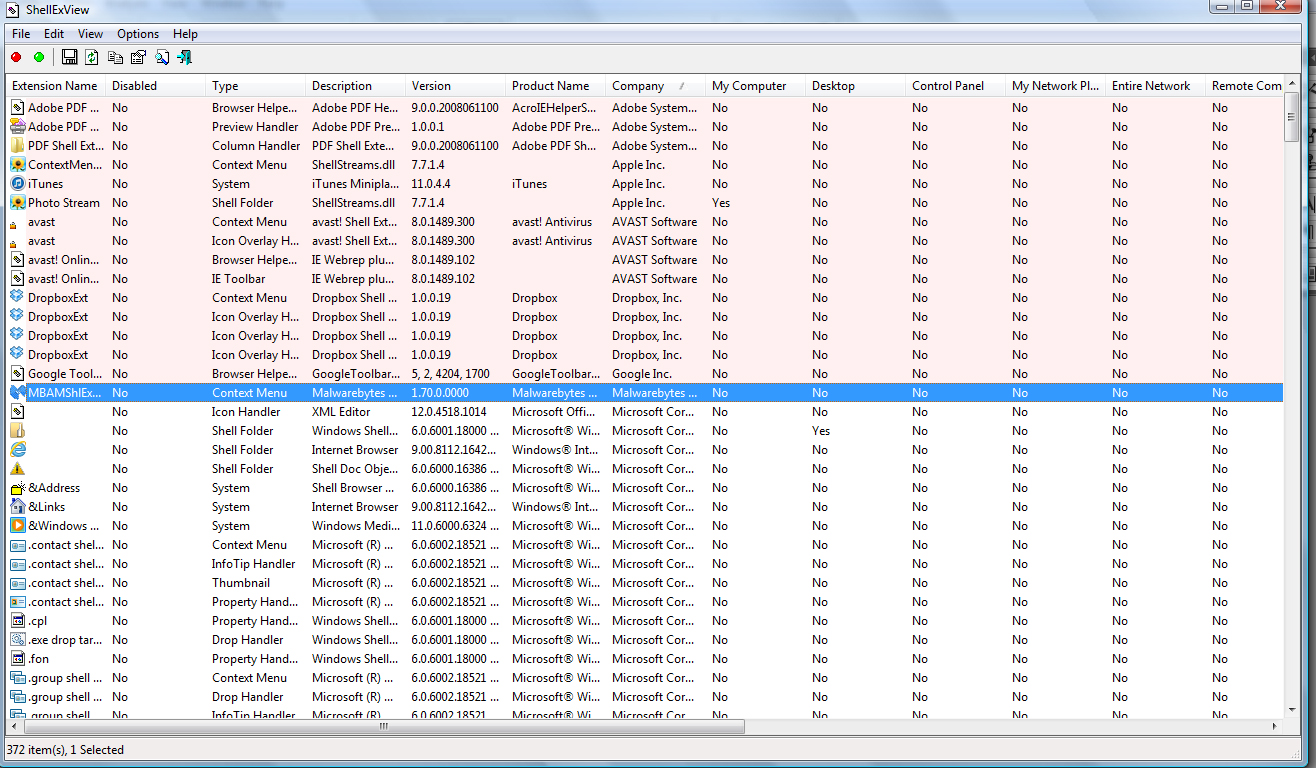Click the Refresh toolbar icon
The height and width of the screenshot is (768, 1316).
click(92, 57)
